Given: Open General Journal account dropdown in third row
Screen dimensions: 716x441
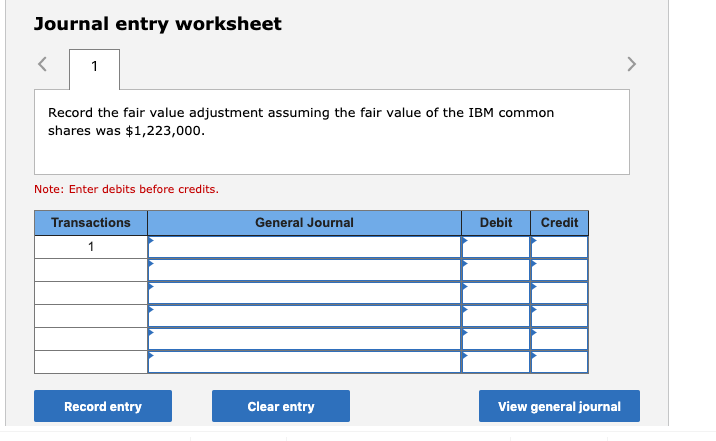Looking at the screenshot, I should pos(305,293).
